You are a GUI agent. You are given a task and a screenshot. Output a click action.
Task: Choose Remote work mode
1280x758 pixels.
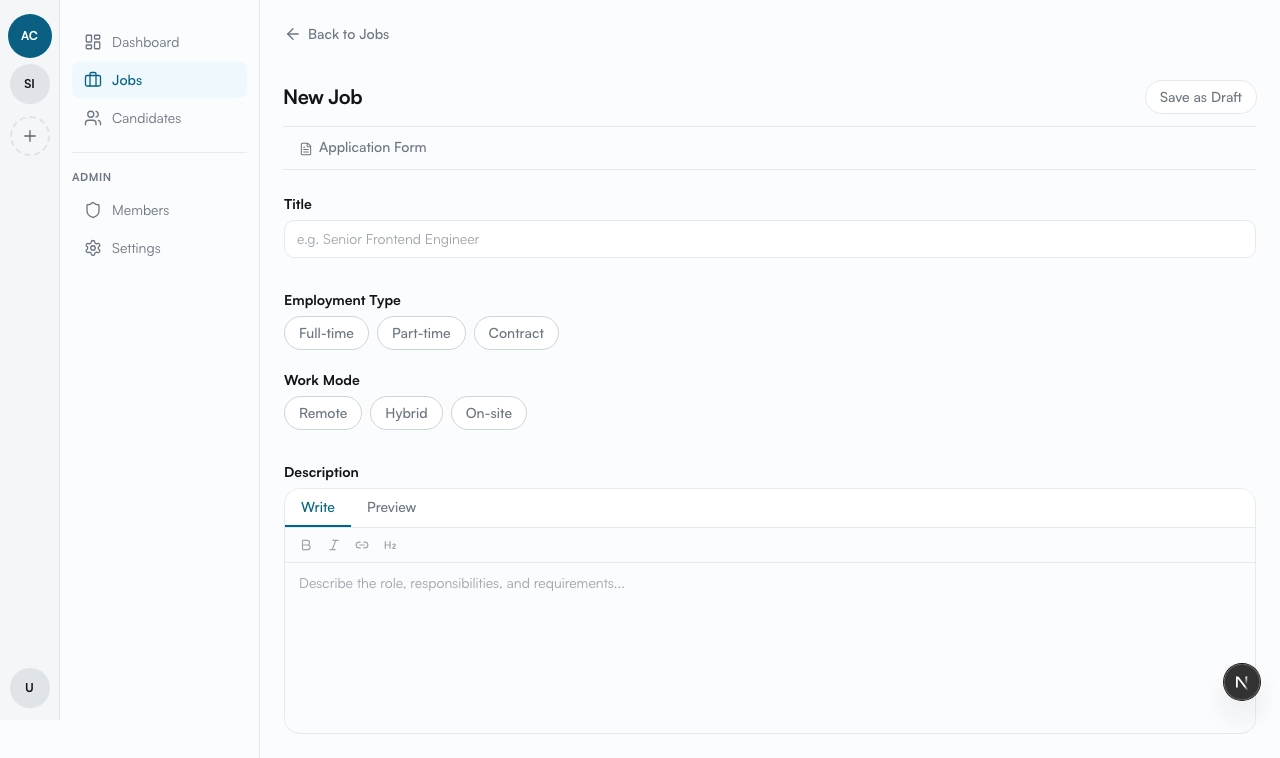(x=323, y=413)
